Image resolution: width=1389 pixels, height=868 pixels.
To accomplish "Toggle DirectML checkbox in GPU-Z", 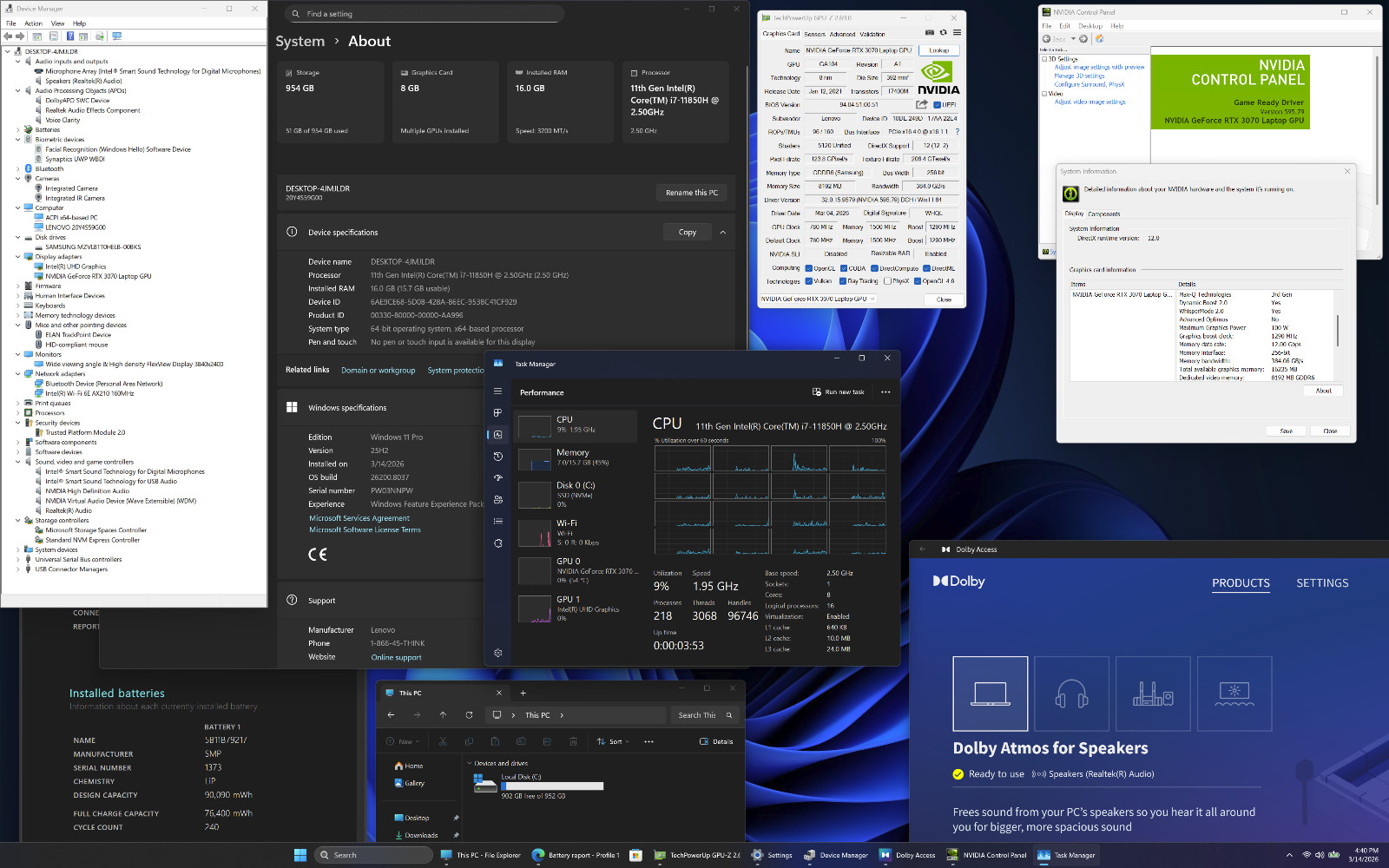I will pyautogui.click(x=926, y=268).
